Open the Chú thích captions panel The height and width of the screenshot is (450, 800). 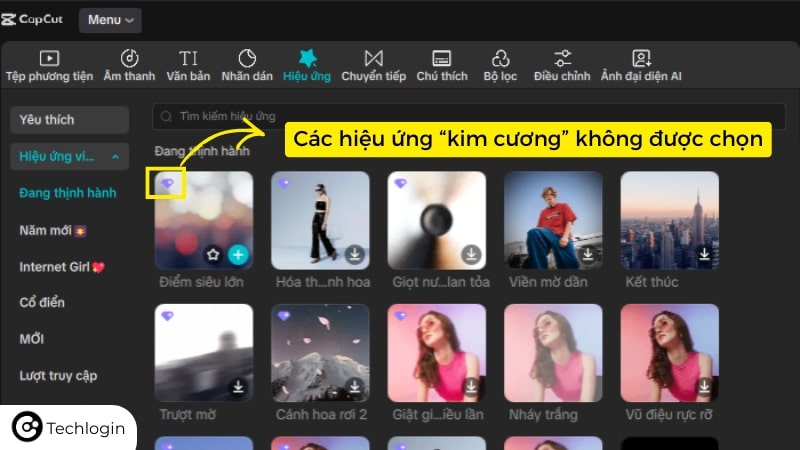pos(441,65)
